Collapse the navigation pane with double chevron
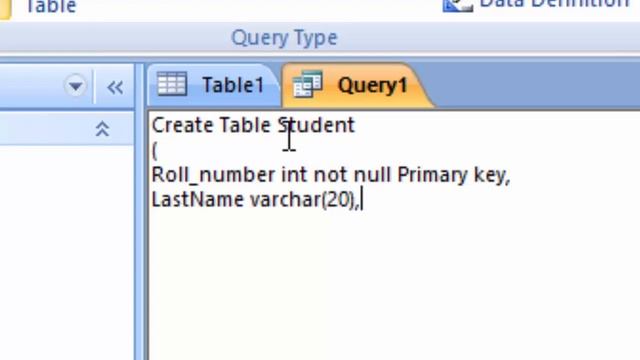The height and width of the screenshot is (360, 640). (115, 87)
